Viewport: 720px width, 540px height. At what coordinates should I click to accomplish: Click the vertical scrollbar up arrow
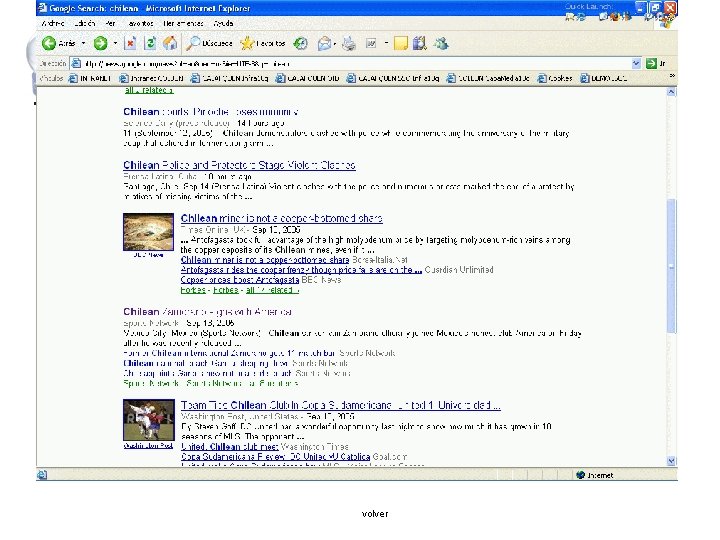point(671,92)
